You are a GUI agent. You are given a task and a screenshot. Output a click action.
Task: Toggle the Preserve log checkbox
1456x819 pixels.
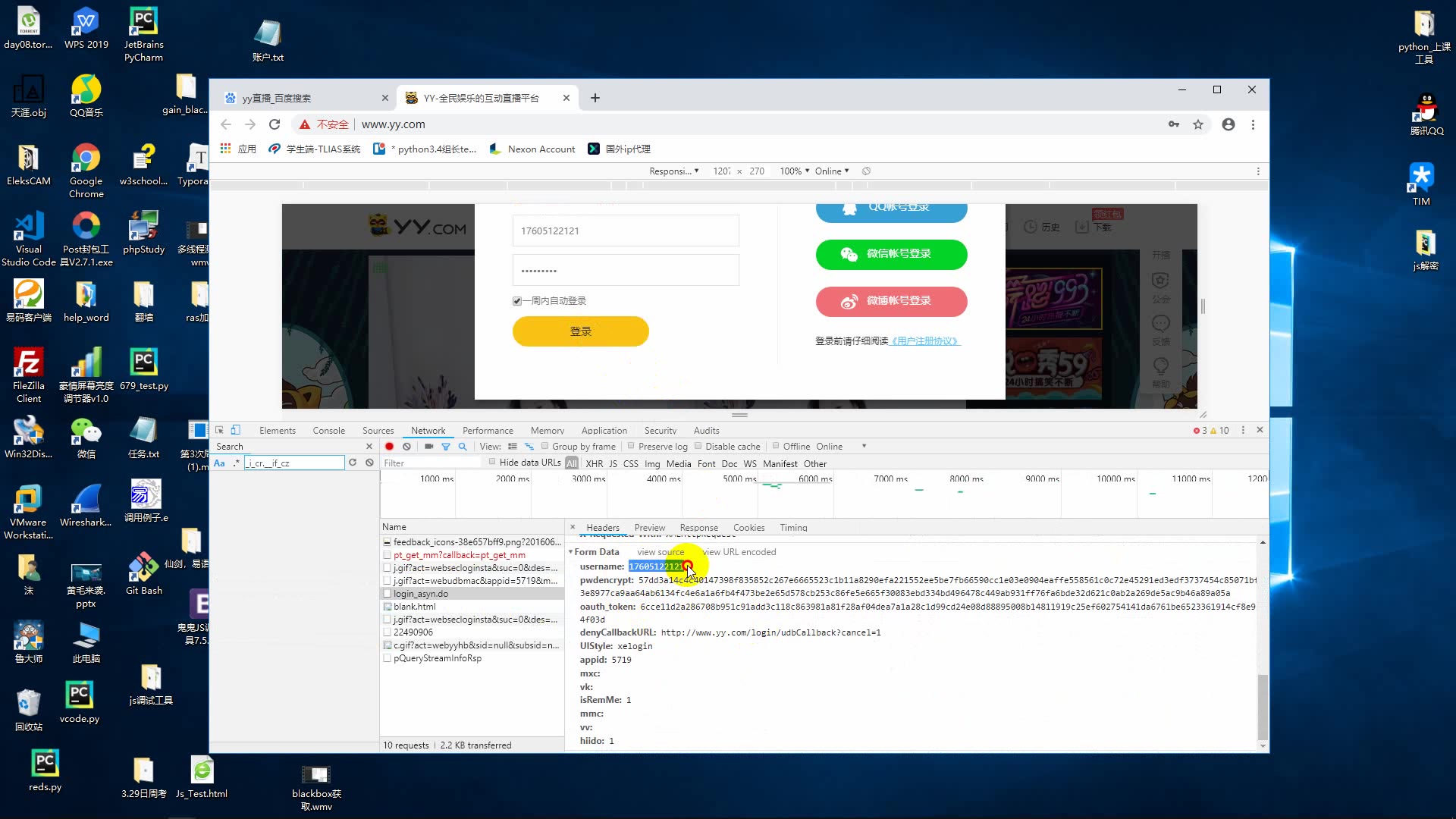[633, 446]
